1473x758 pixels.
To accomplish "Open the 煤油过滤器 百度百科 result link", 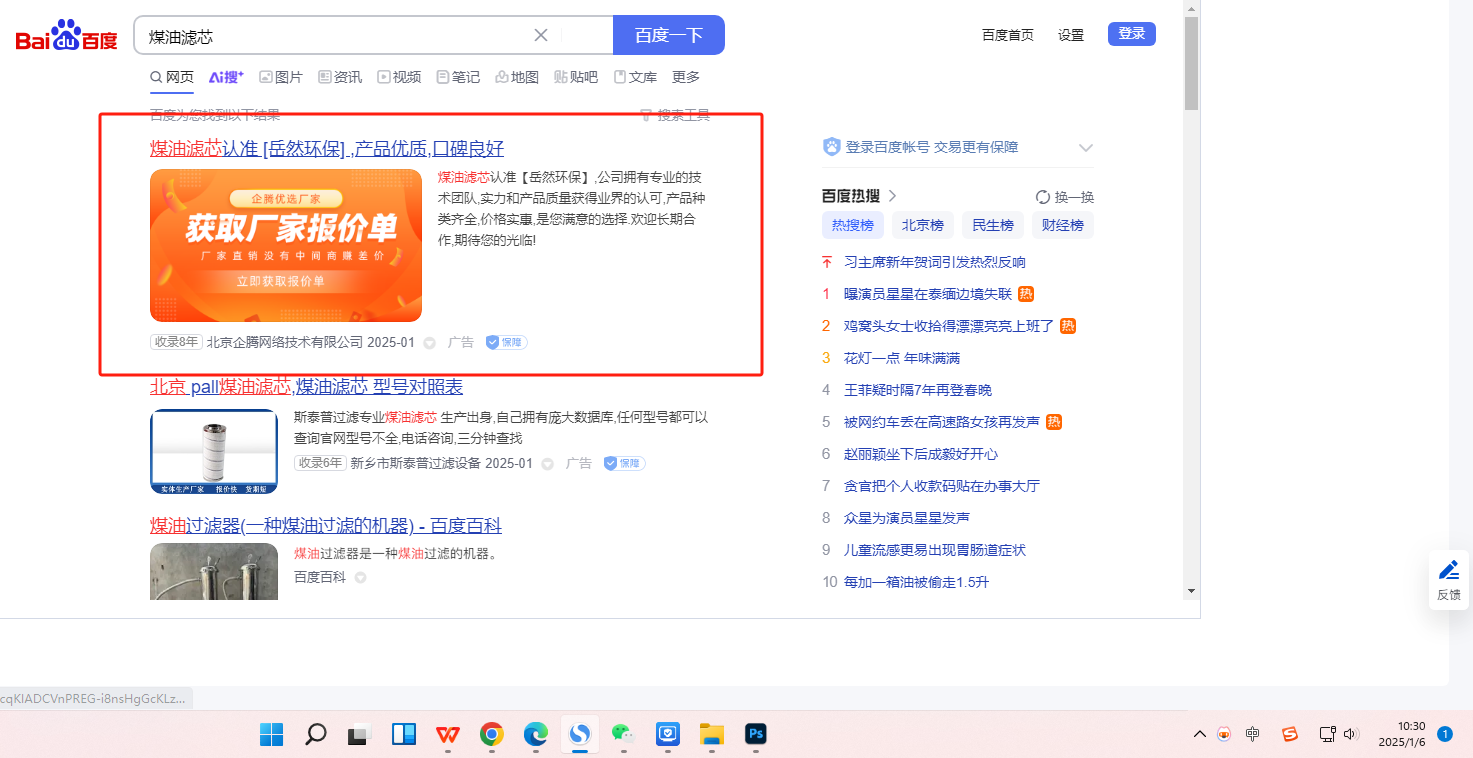I will [x=326, y=525].
